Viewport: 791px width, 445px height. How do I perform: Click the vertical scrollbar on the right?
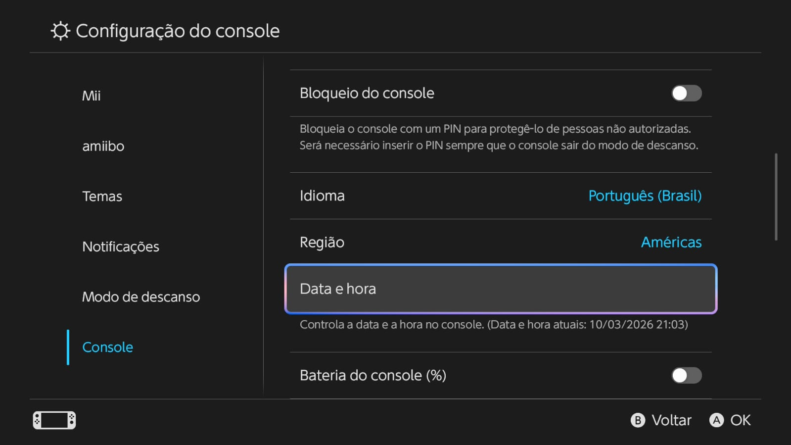tap(776, 197)
